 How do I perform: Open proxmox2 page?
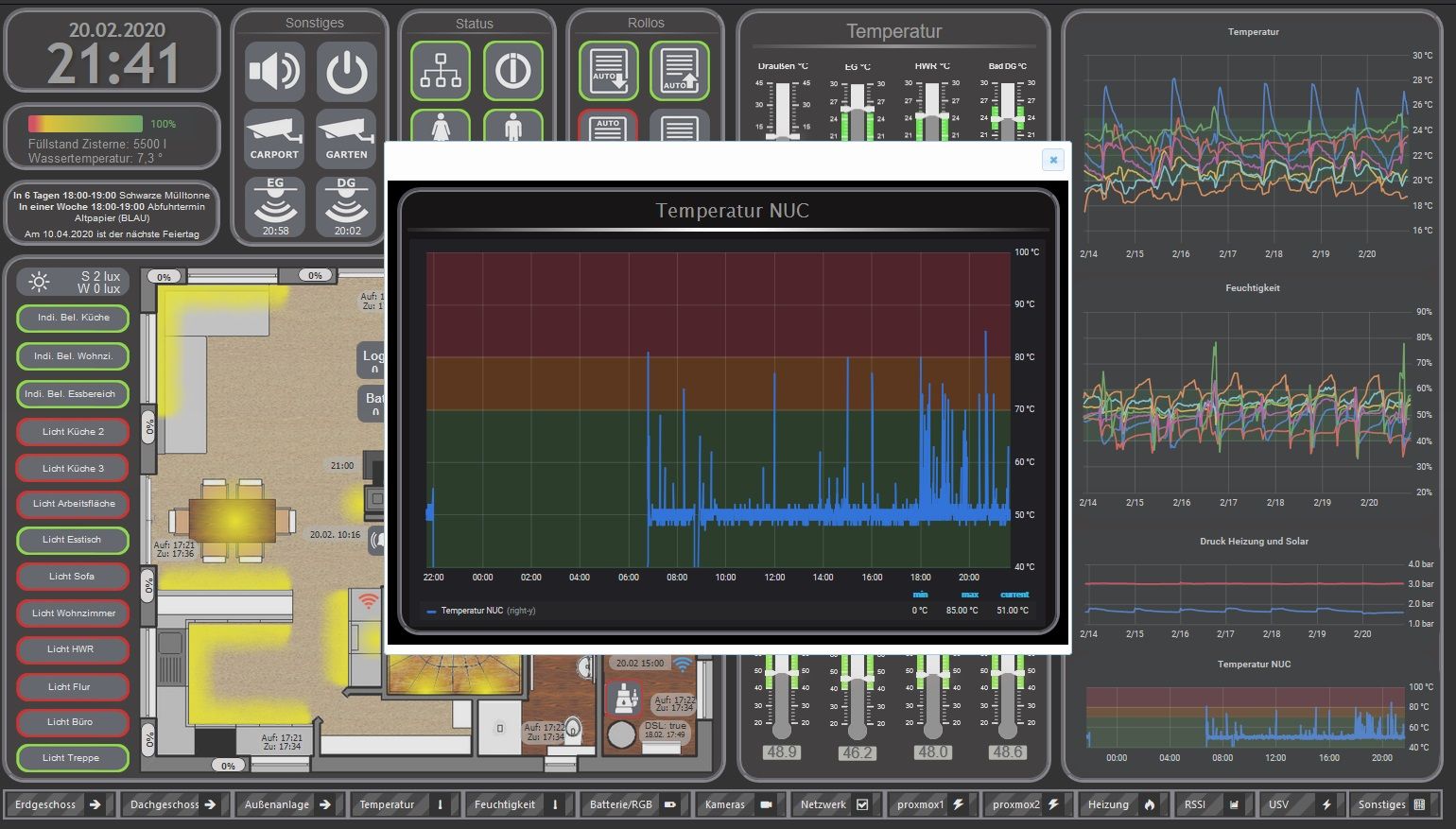point(1027,804)
